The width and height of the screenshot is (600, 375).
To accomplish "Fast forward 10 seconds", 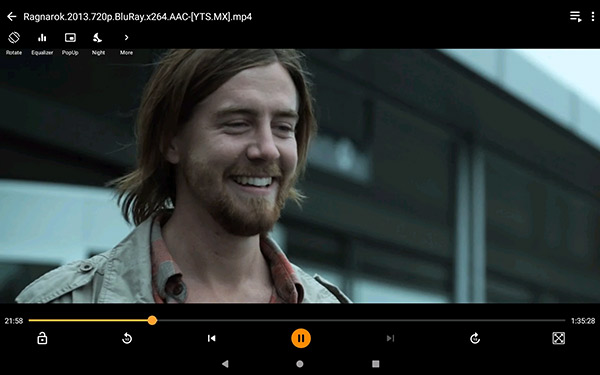I will (475, 338).
